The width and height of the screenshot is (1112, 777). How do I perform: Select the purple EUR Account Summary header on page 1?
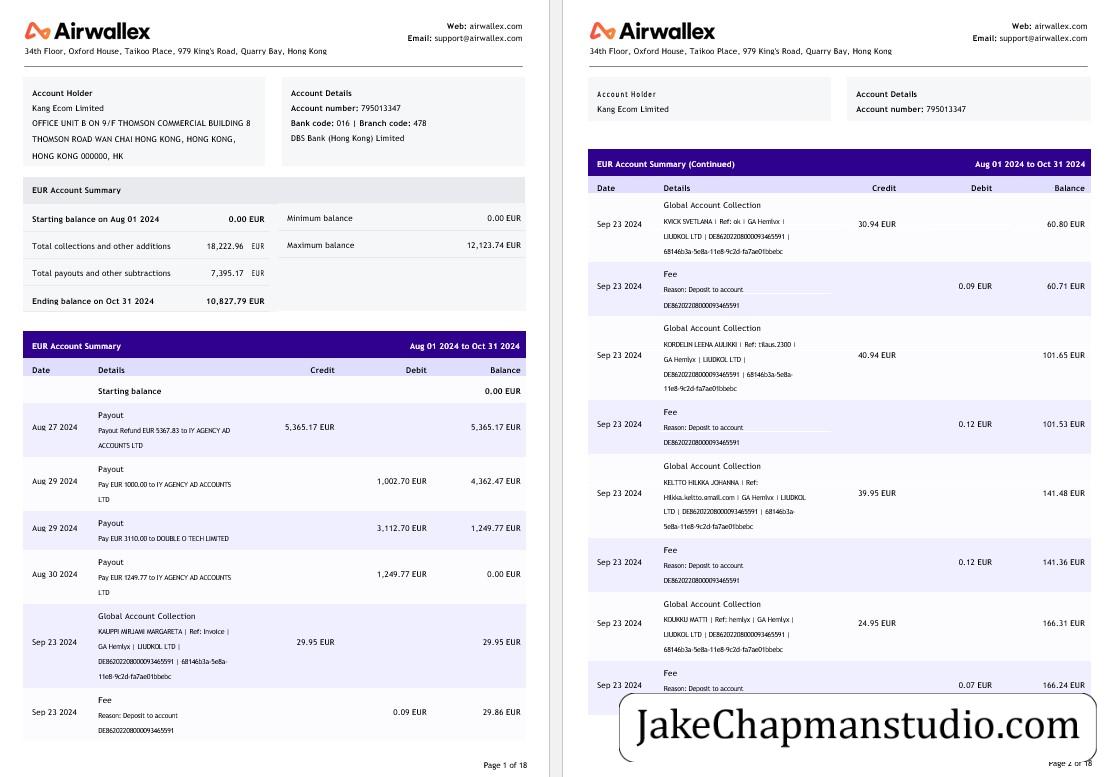click(274, 345)
